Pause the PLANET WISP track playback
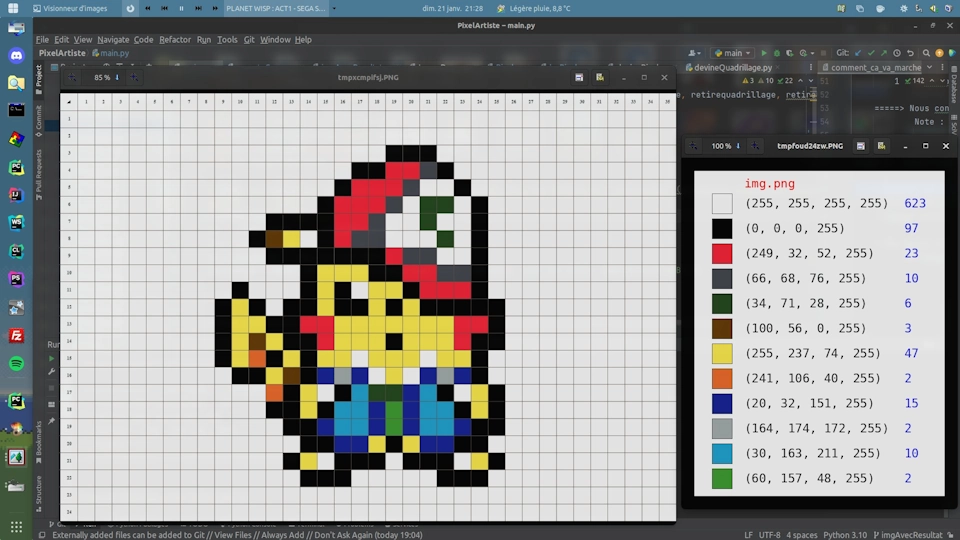The width and height of the screenshot is (960, 540). 181,9
